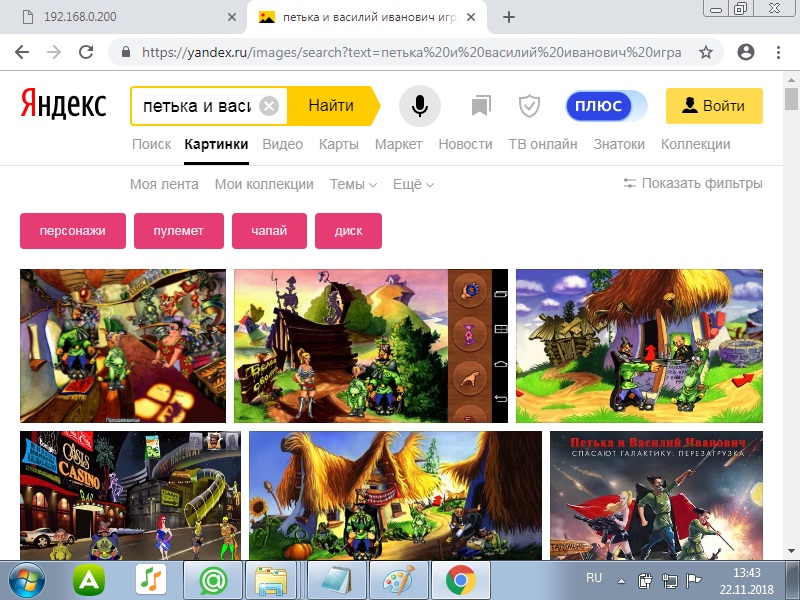800x600 pixels.
Task: Click the RU language indicator
Action: (594, 578)
